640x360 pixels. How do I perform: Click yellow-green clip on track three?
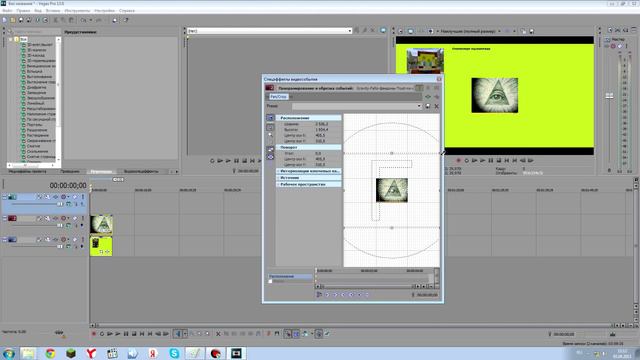(101, 246)
